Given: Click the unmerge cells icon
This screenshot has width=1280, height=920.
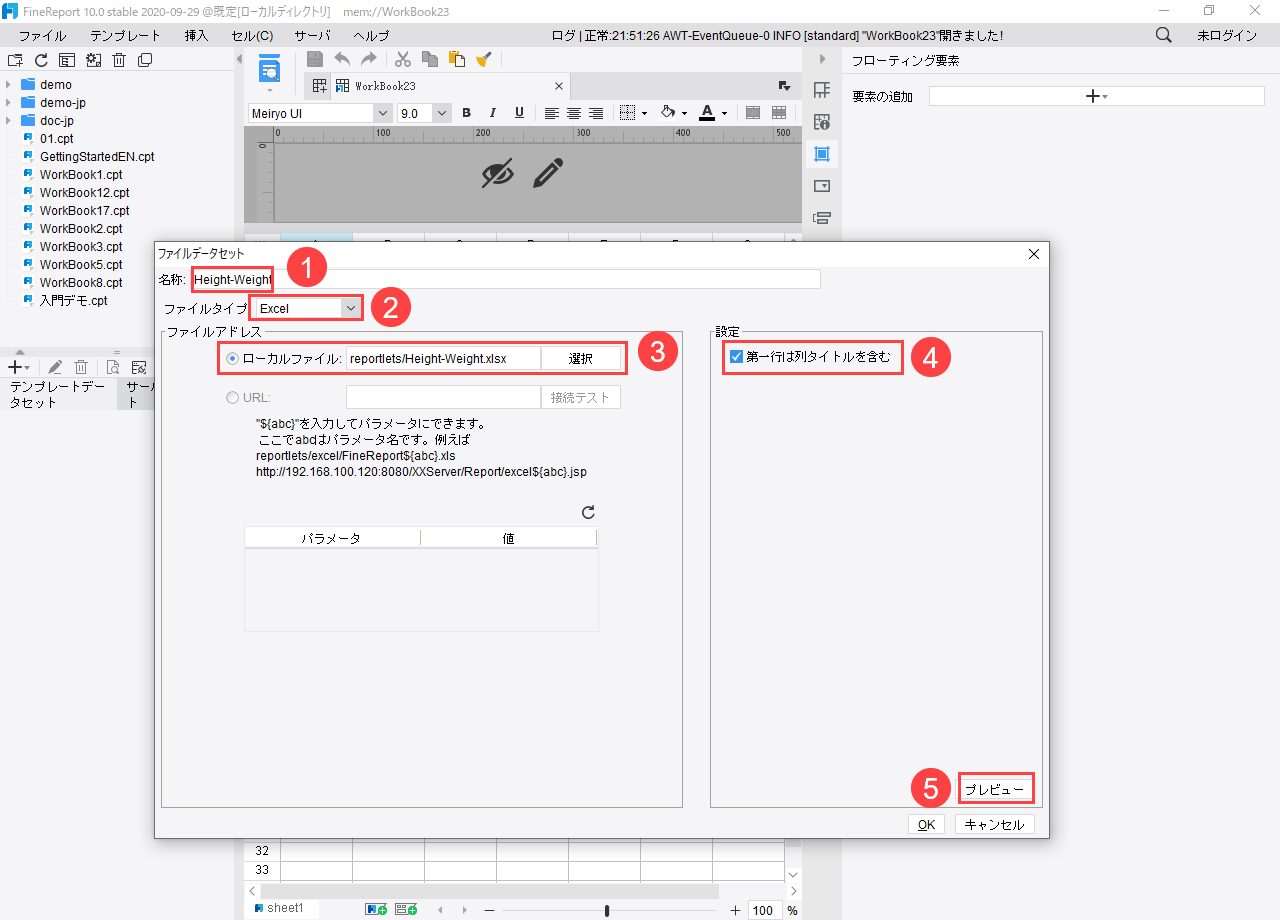Looking at the screenshot, I should pyautogui.click(x=778, y=113).
